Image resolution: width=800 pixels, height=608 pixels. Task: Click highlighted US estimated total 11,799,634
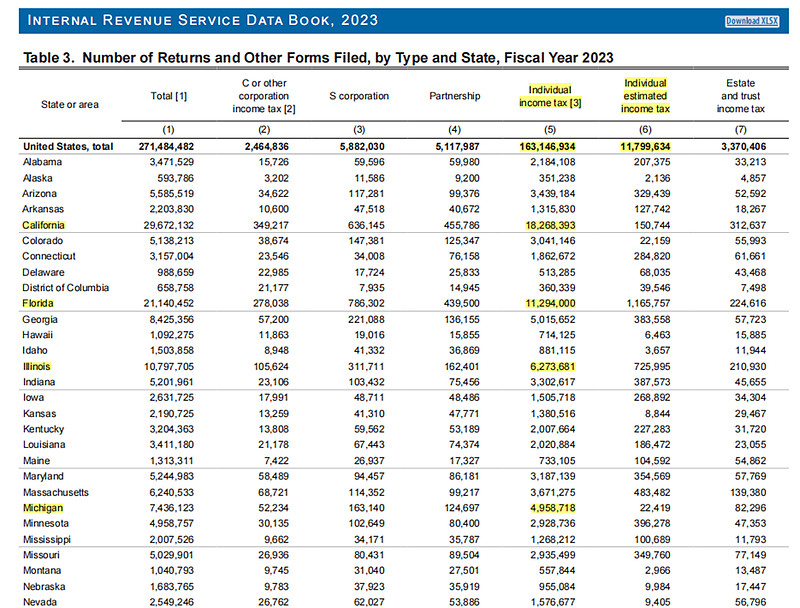pos(645,146)
